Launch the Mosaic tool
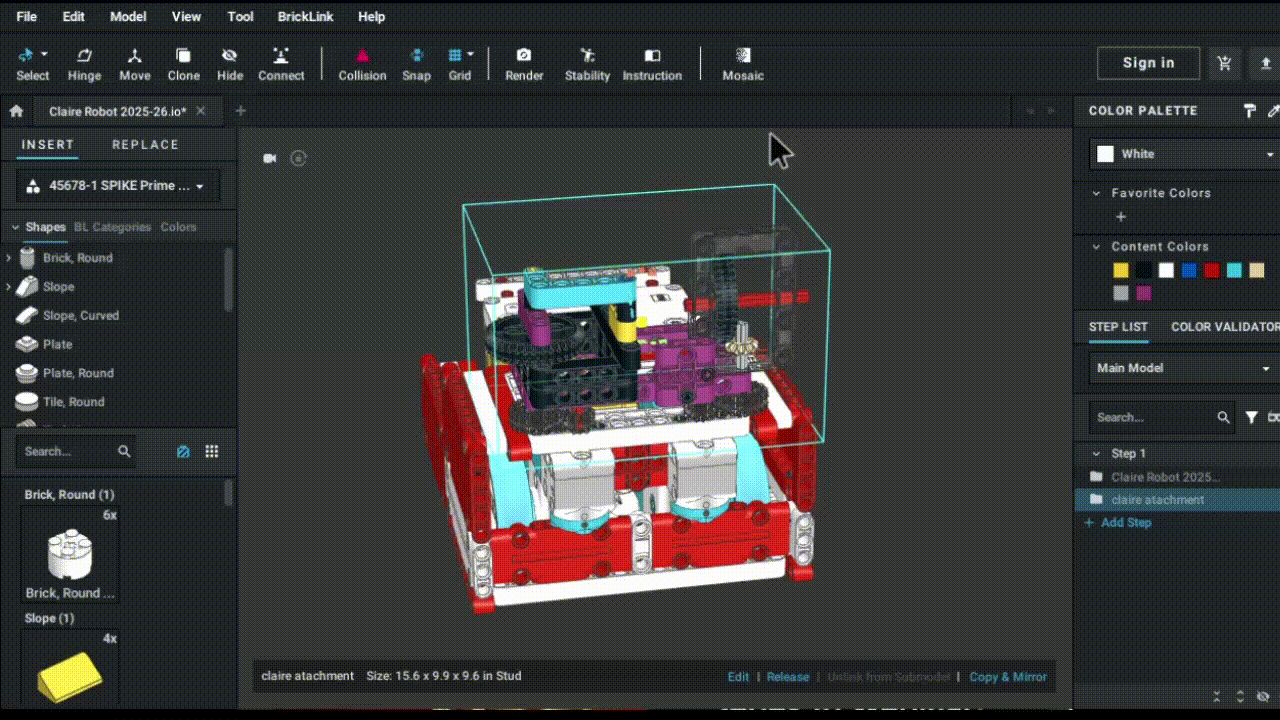Screen dimensions: 1280x720 [x=743, y=62]
